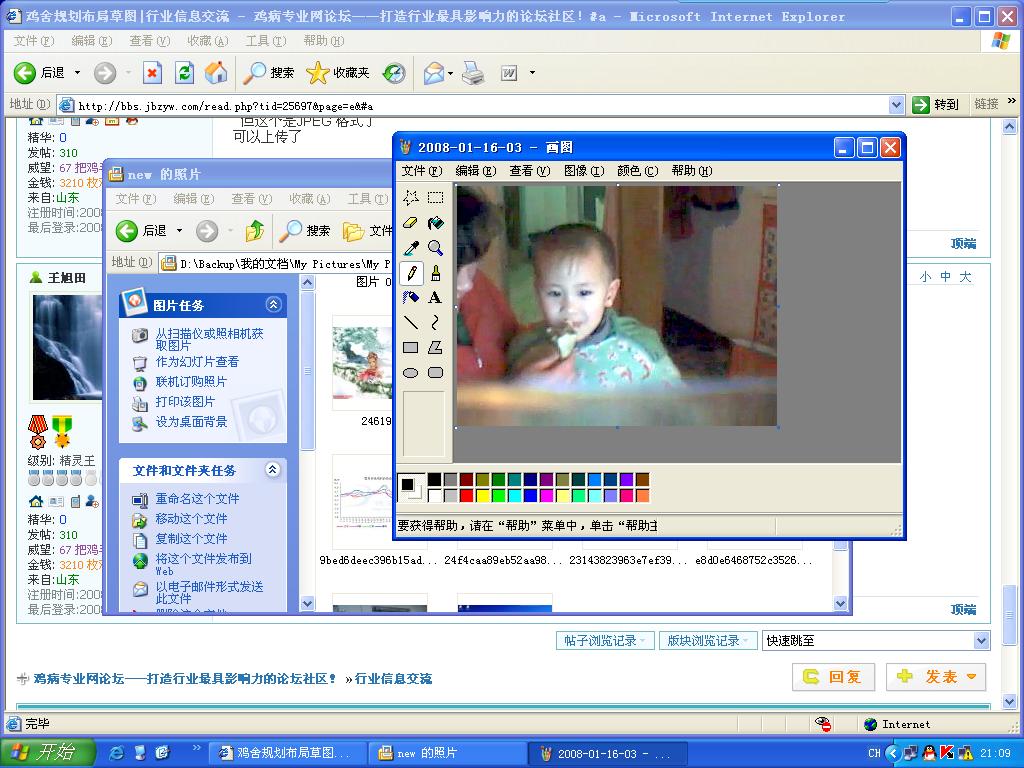Viewport: 1024px width, 768px height.
Task: Switch to the 鸡舍规划布局草图 taskbar button
Action: pyautogui.click(x=288, y=754)
